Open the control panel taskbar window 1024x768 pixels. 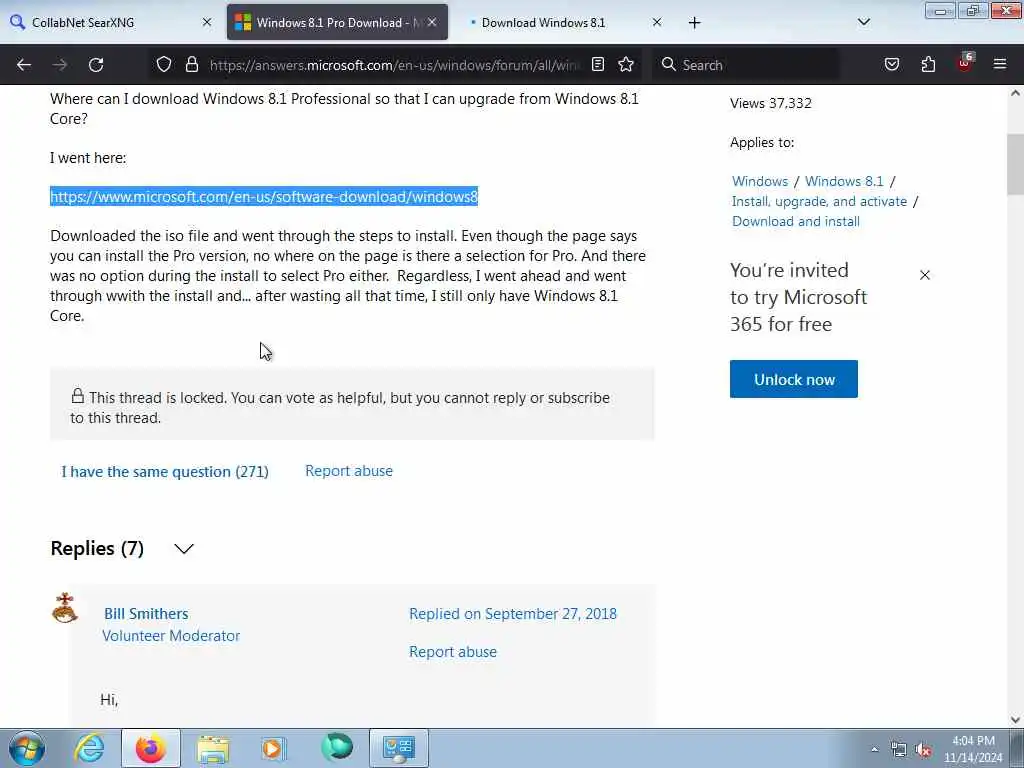click(x=399, y=748)
